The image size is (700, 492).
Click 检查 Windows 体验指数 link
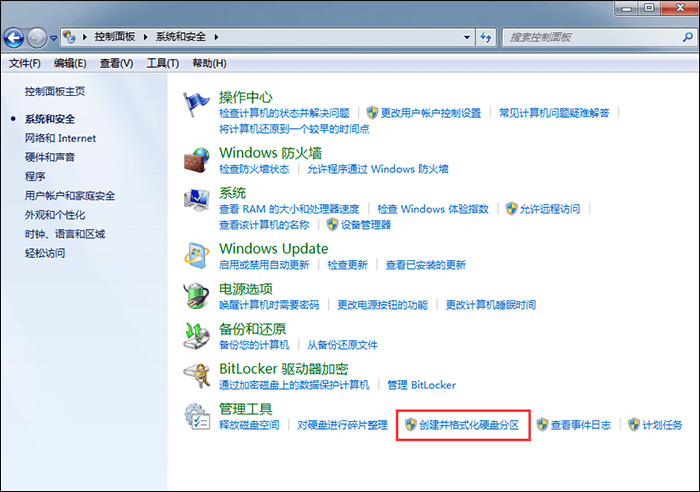coord(433,209)
